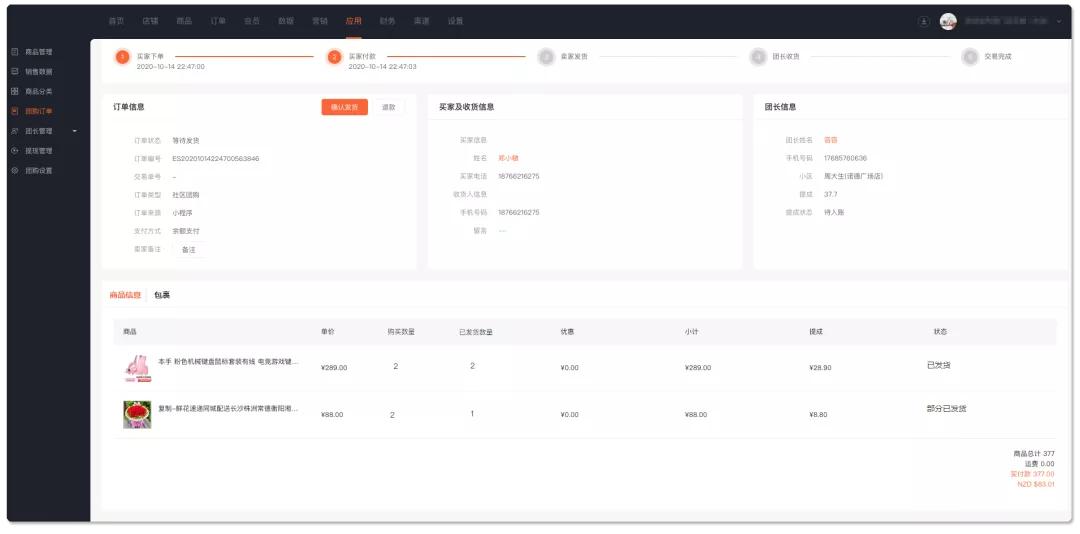Switch to the 包裹 tab
Image resolution: width=1080 pixels, height=534 pixels.
pyautogui.click(x=162, y=295)
